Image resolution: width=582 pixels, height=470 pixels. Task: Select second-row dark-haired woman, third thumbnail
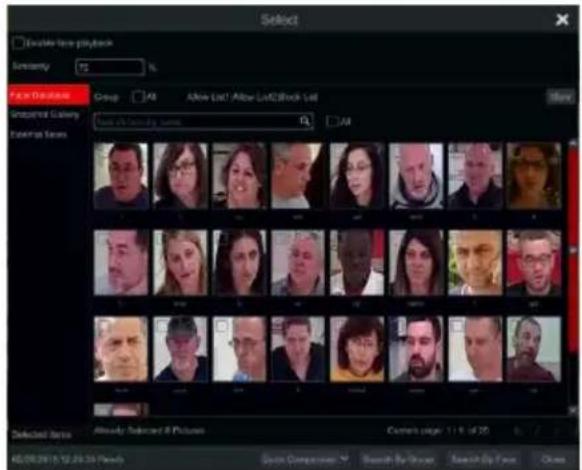[239, 262]
